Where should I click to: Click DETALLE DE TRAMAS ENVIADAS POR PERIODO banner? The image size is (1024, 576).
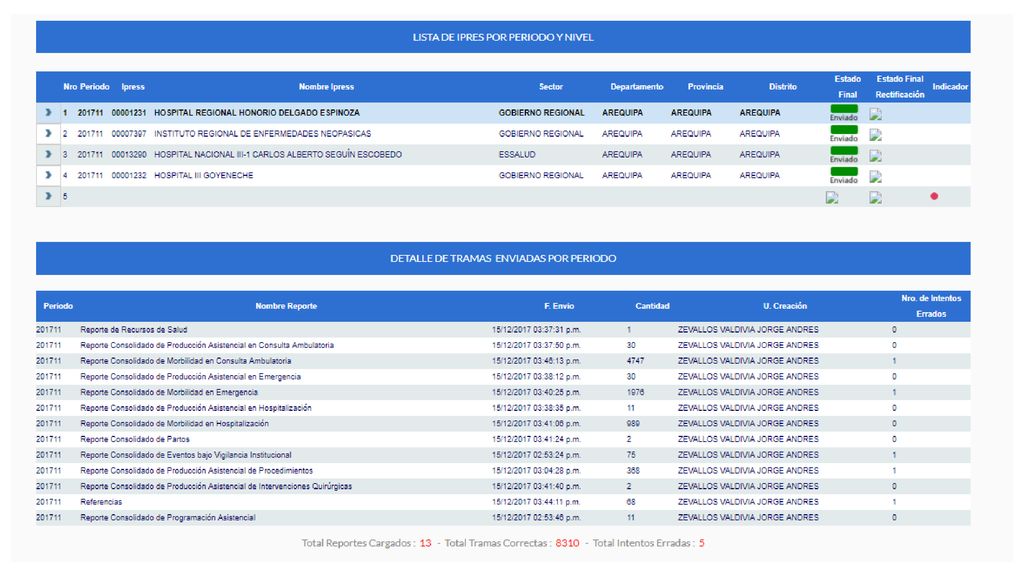click(503, 258)
